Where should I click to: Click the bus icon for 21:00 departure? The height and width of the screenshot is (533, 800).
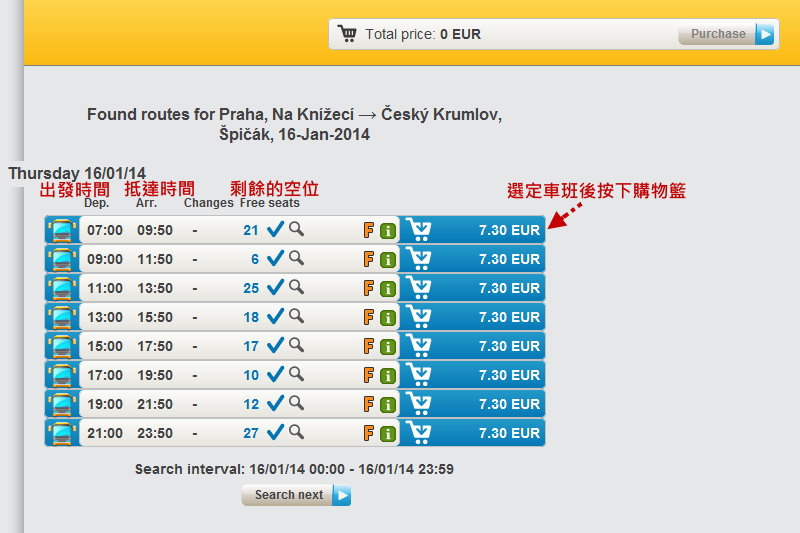(62, 434)
